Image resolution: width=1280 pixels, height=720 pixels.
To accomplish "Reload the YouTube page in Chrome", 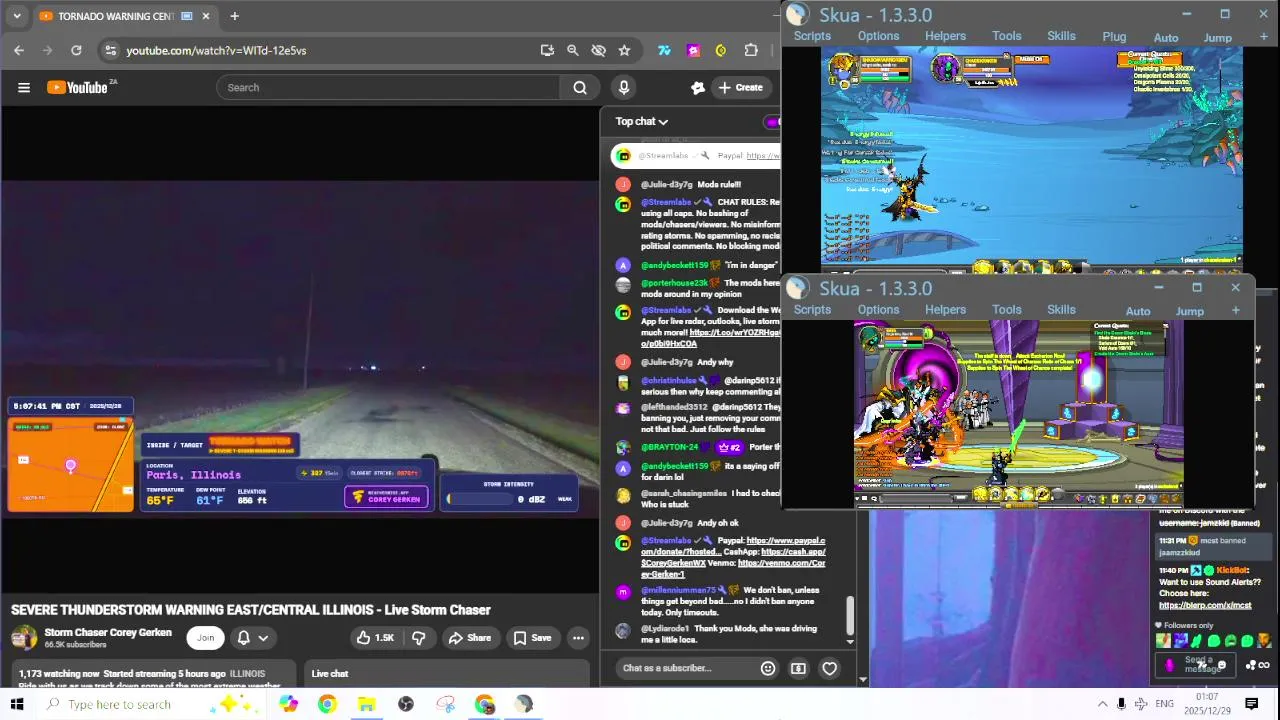I will click(x=76, y=50).
